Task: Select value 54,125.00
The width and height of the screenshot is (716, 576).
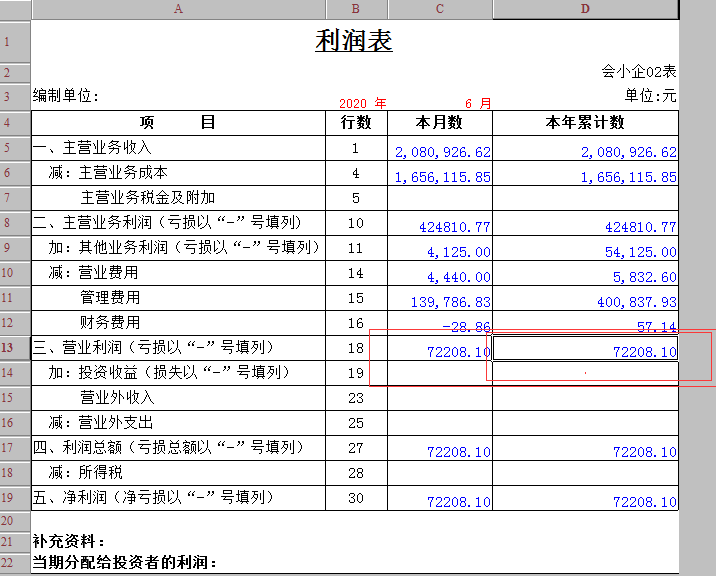Action: (x=585, y=248)
